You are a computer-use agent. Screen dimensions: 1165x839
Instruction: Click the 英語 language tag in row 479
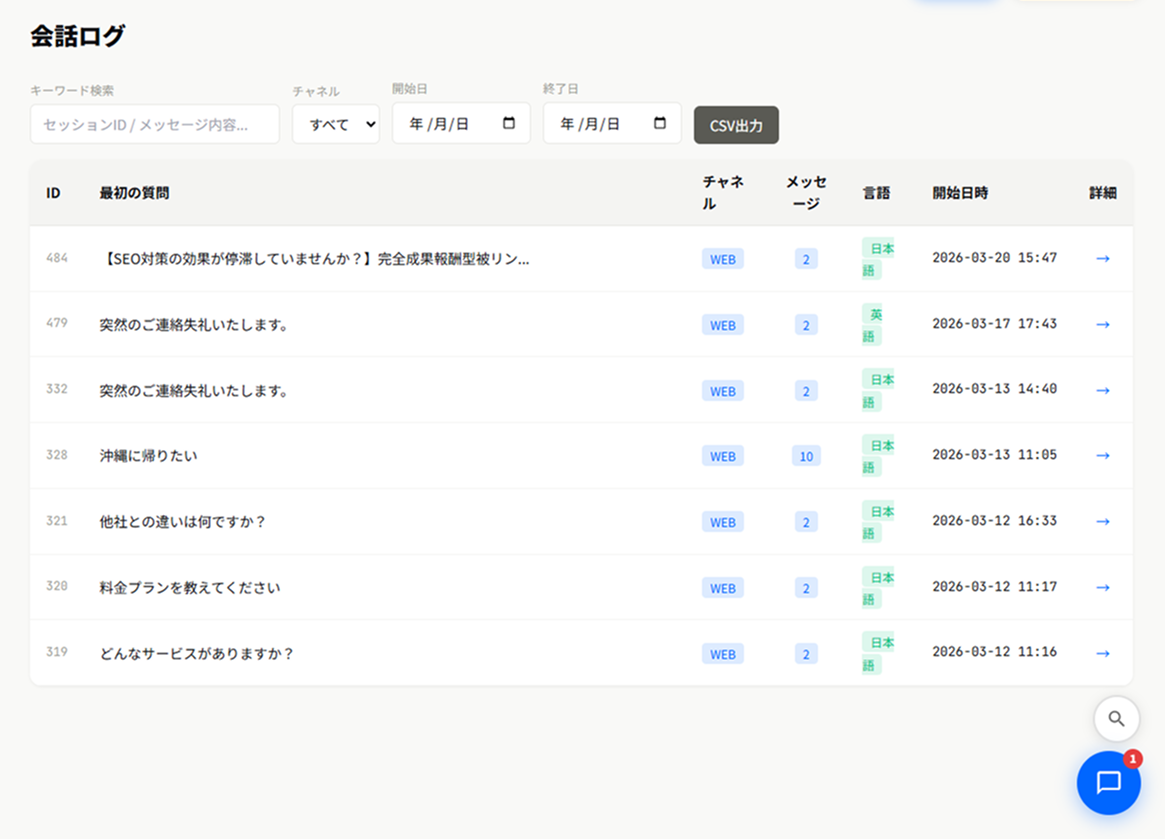pyautogui.click(x=872, y=325)
